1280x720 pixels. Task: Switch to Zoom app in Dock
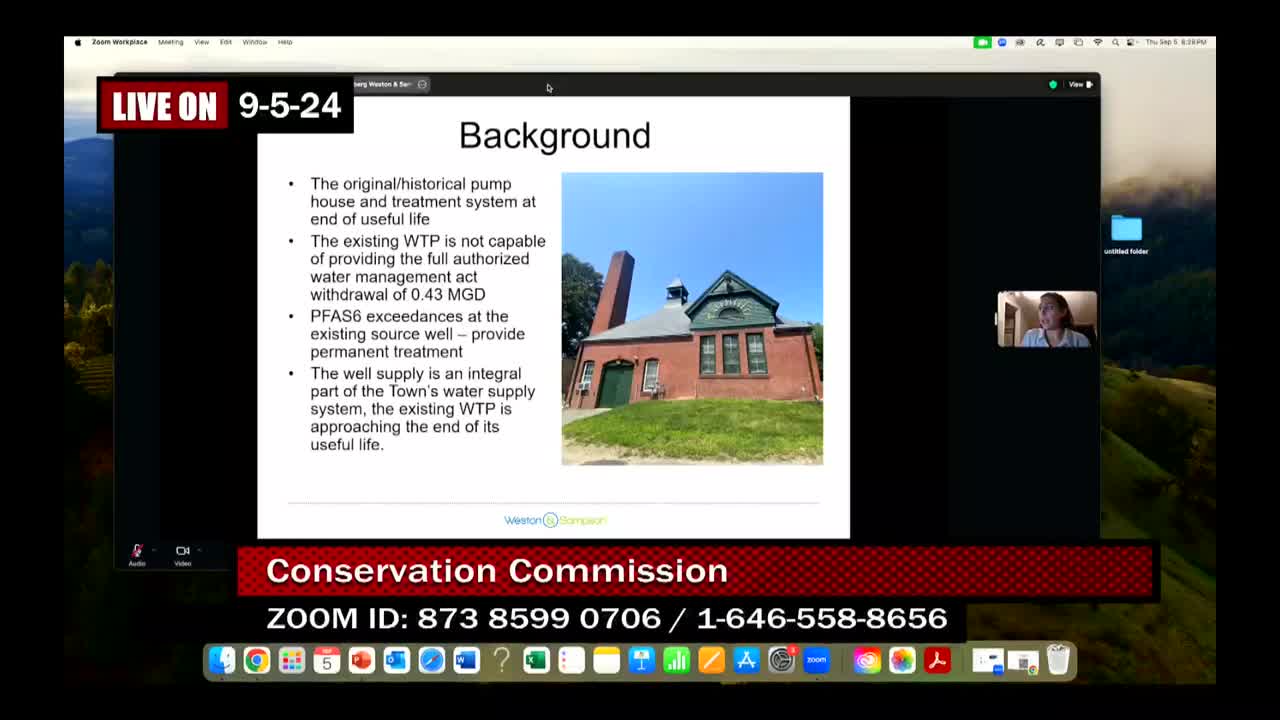[816, 660]
